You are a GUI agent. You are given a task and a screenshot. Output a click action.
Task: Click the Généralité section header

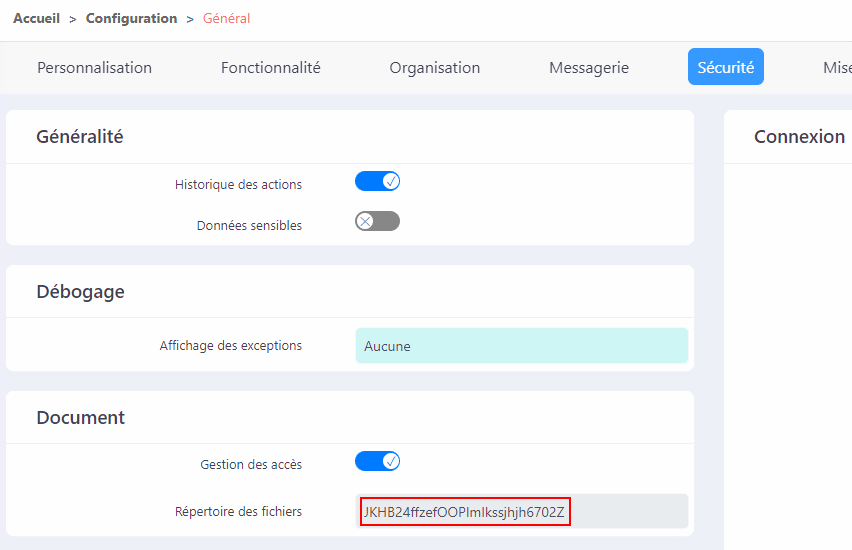point(80,136)
